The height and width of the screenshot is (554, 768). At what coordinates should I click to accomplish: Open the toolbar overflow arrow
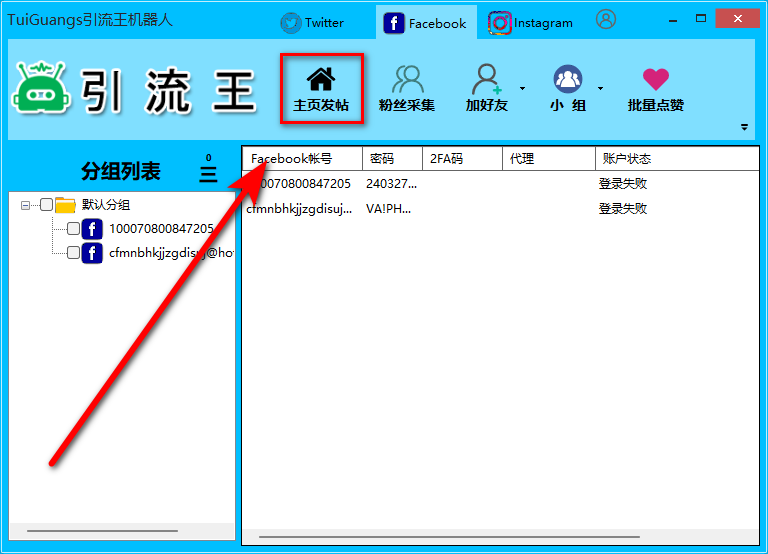coord(744,127)
